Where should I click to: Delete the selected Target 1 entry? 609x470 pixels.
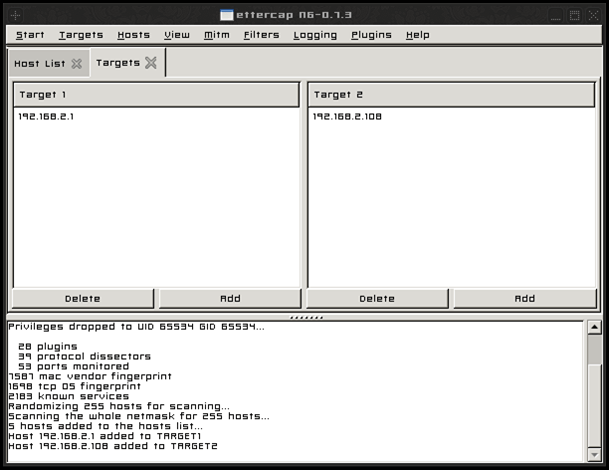[x=83, y=299]
